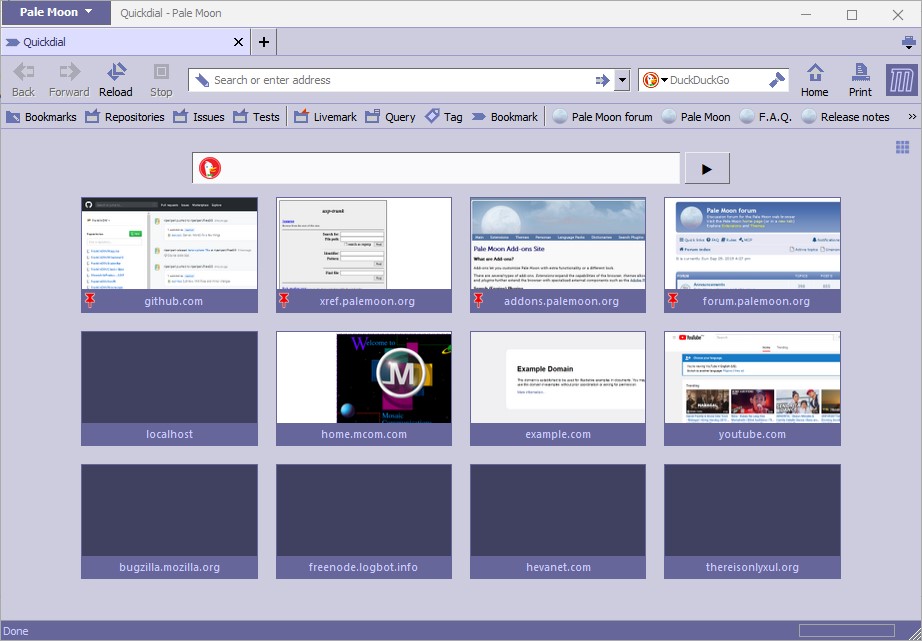The width and height of the screenshot is (922, 641).
Task: Unpin the addons.palemoon.org tile
Action: point(479,301)
